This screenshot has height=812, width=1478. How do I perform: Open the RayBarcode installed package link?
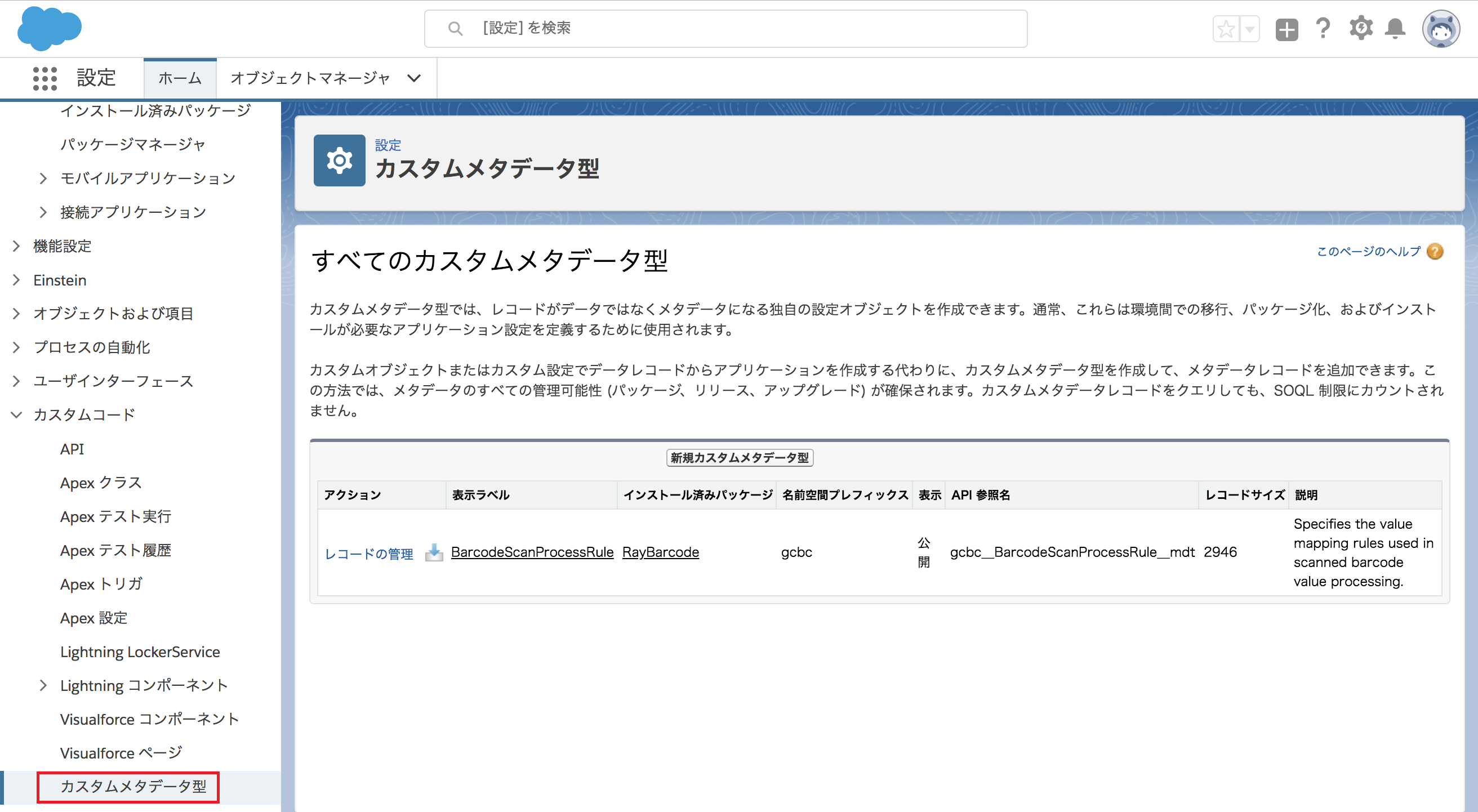click(x=660, y=552)
